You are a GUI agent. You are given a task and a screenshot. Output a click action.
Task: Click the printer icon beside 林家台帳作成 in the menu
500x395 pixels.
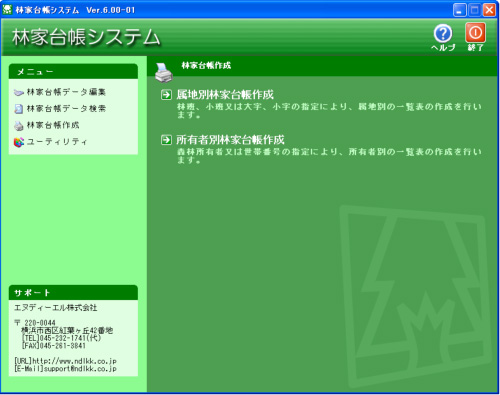19,125
